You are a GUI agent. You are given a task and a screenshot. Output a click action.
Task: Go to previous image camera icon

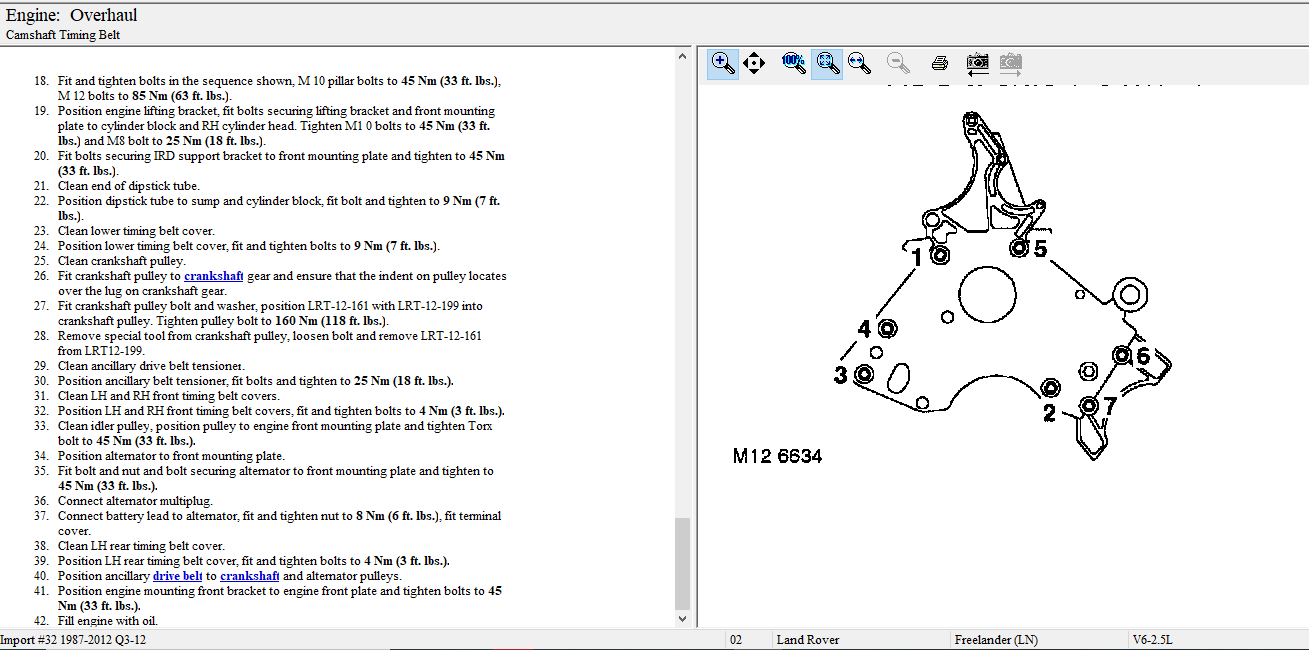[977, 63]
